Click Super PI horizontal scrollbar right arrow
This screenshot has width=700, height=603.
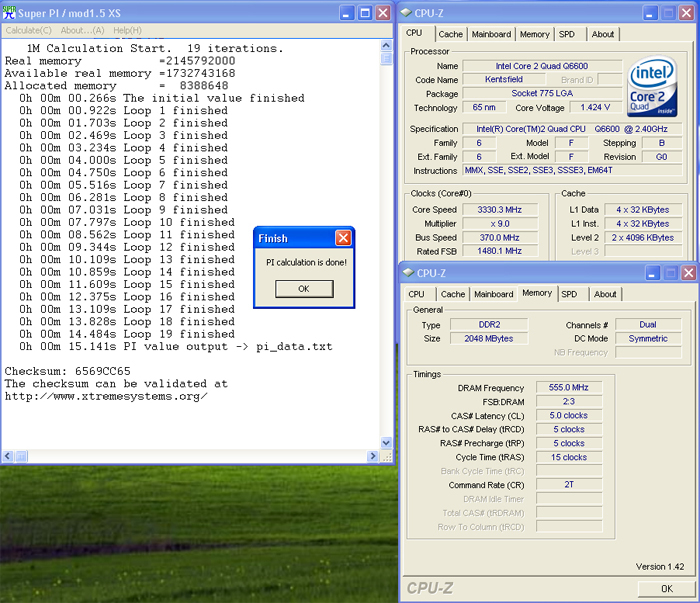point(373,456)
